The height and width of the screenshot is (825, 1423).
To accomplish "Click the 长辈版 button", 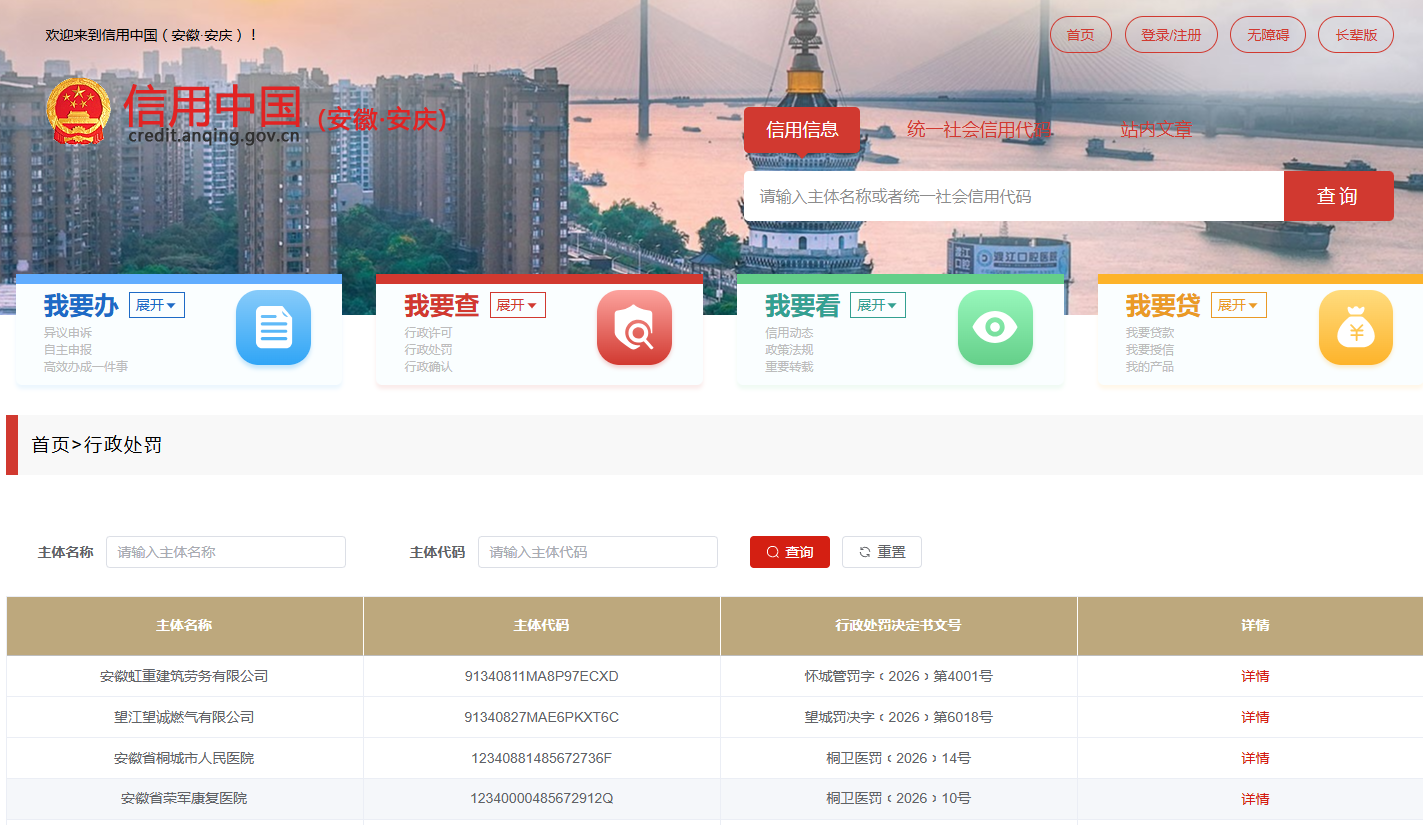I will pos(1356,35).
